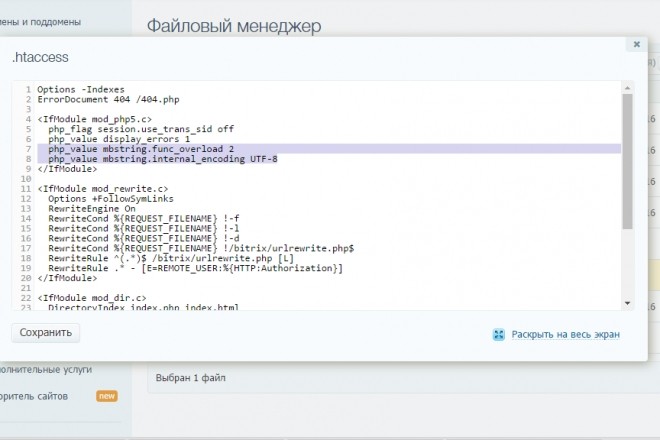Save the file with the Сохранить button

45,333
